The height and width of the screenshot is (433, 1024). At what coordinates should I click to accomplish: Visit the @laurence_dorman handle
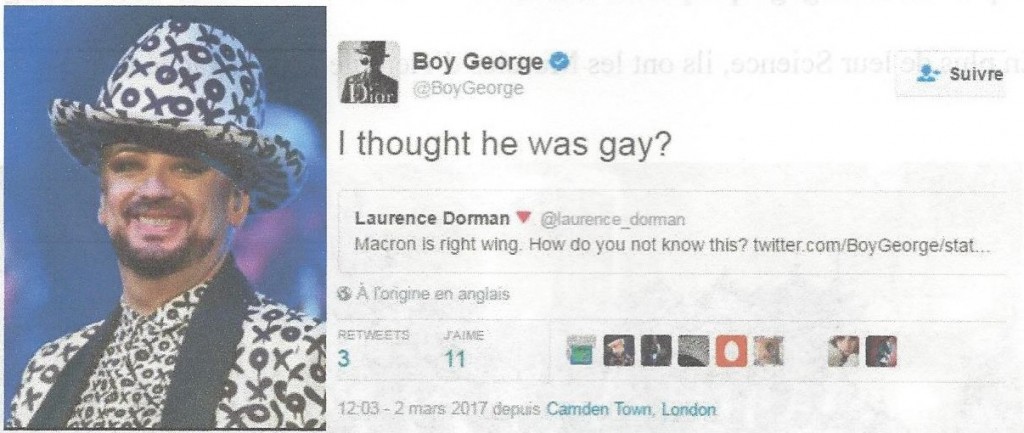(x=611, y=221)
